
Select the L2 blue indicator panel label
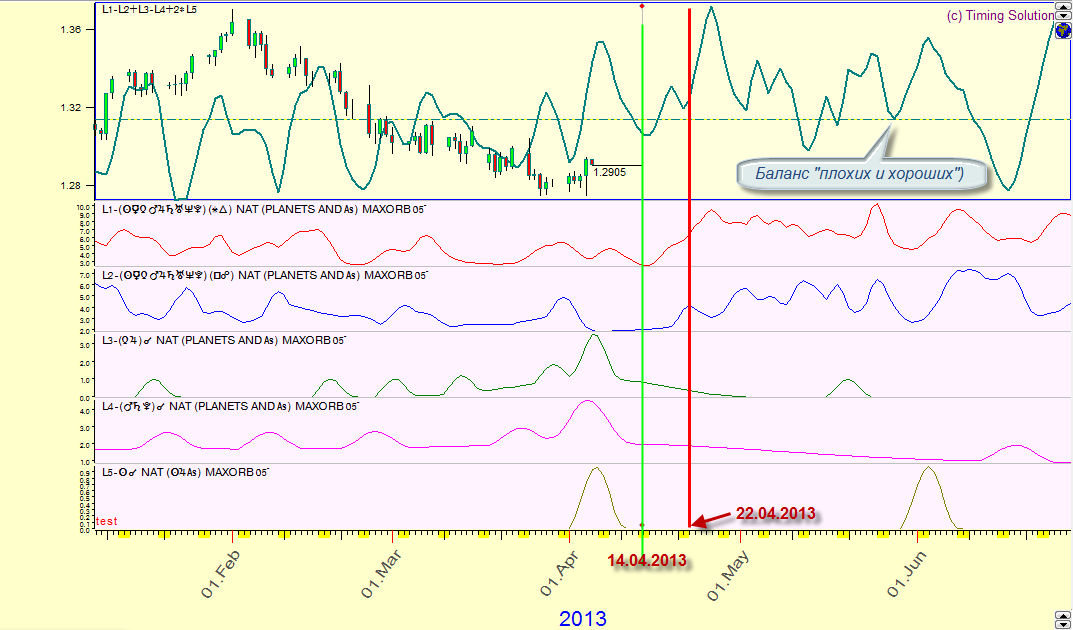click(264, 274)
